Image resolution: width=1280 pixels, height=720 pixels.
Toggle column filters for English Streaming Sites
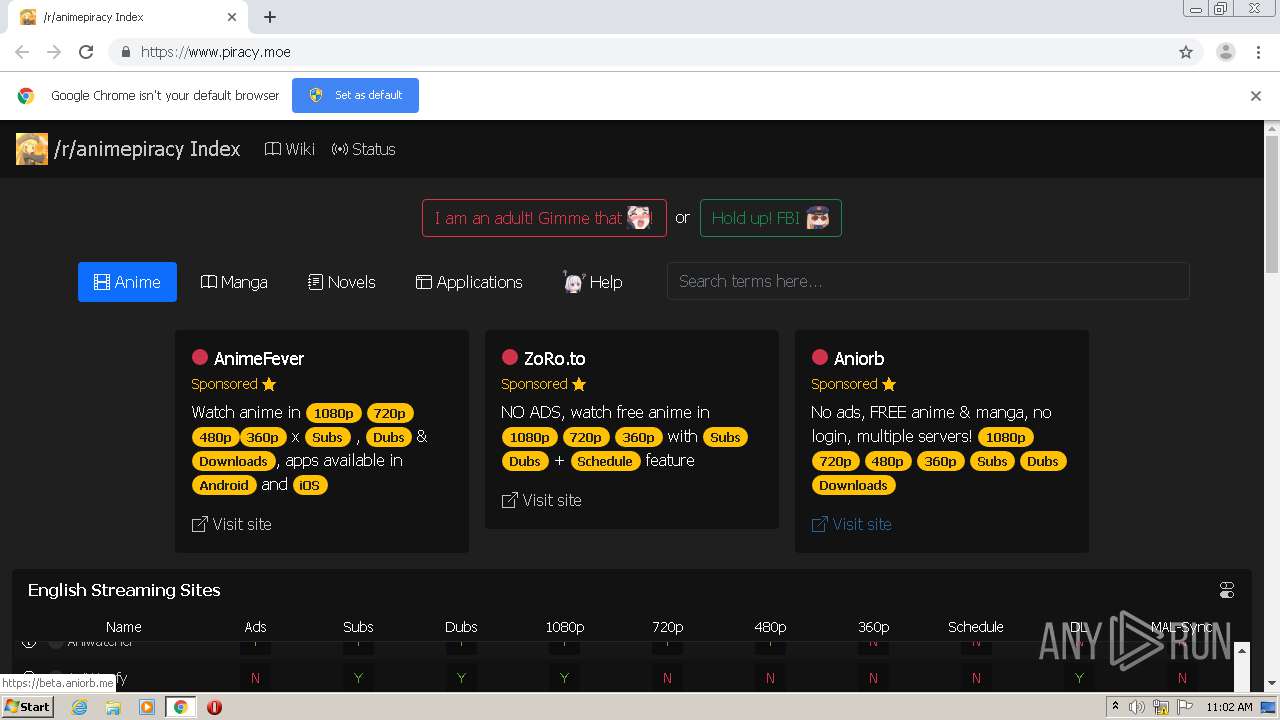point(1227,590)
